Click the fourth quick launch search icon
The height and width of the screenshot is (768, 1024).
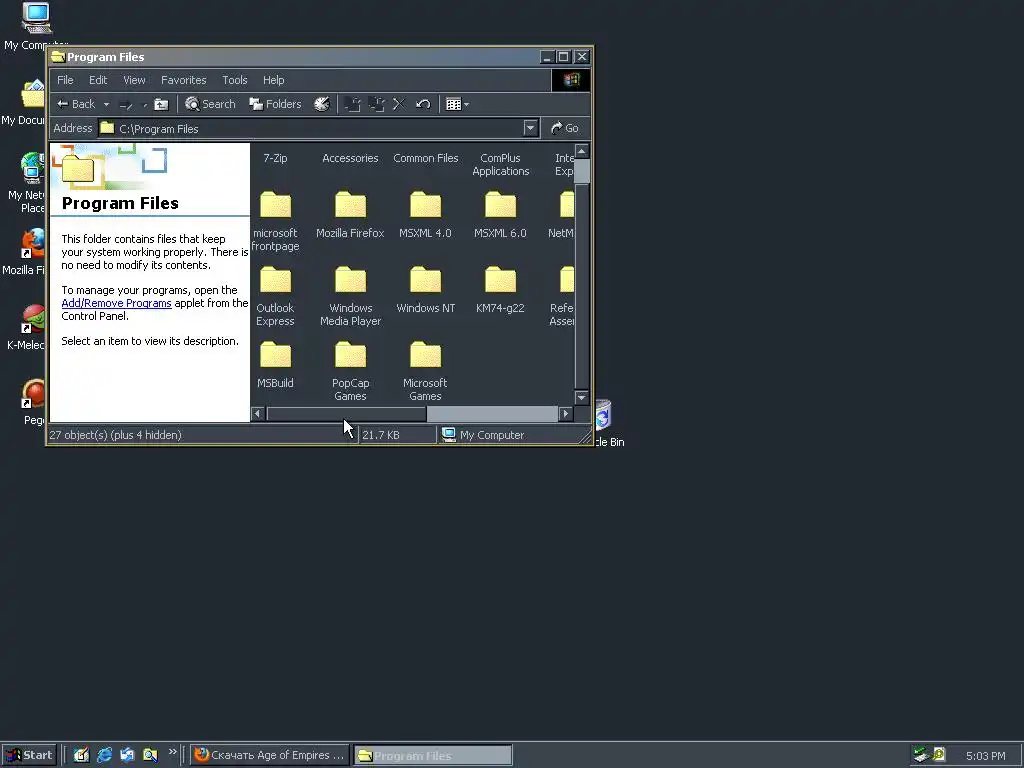coord(150,755)
